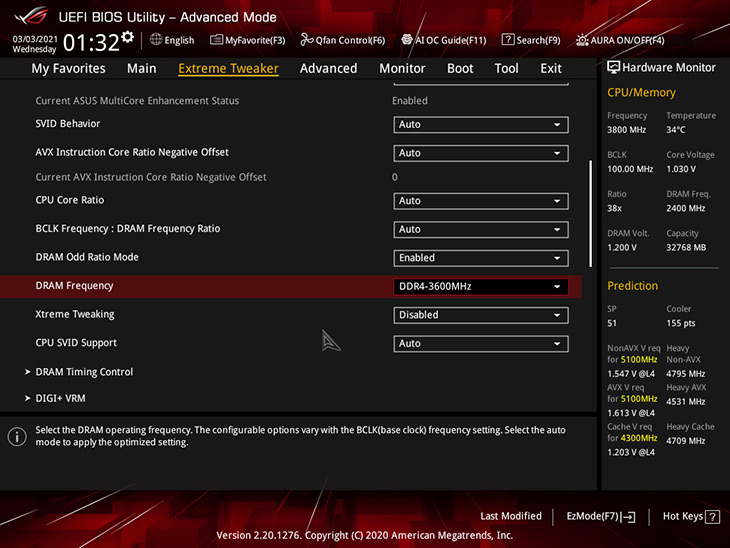Click English language button
The width and height of the screenshot is (730, 548).
(x=179, y=41)
